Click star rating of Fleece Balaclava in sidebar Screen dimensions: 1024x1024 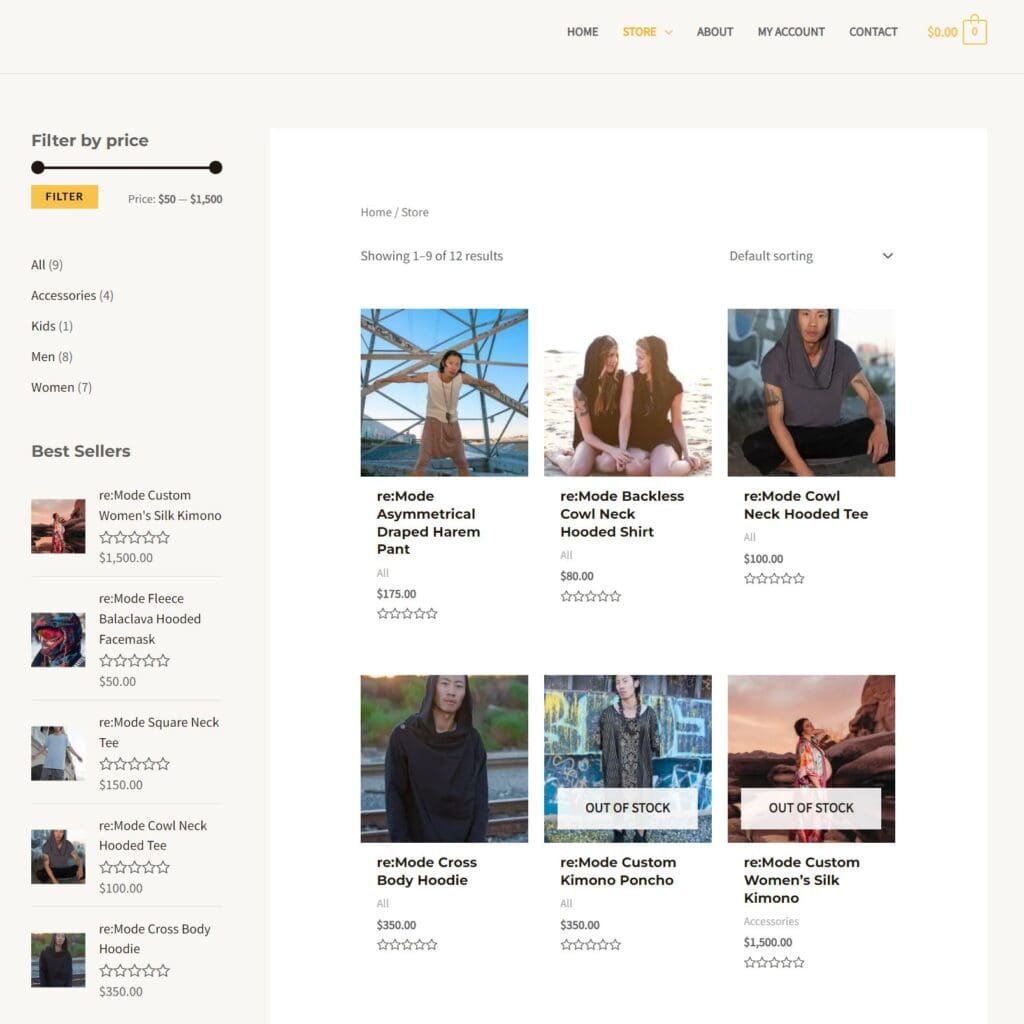coord(134,660)
